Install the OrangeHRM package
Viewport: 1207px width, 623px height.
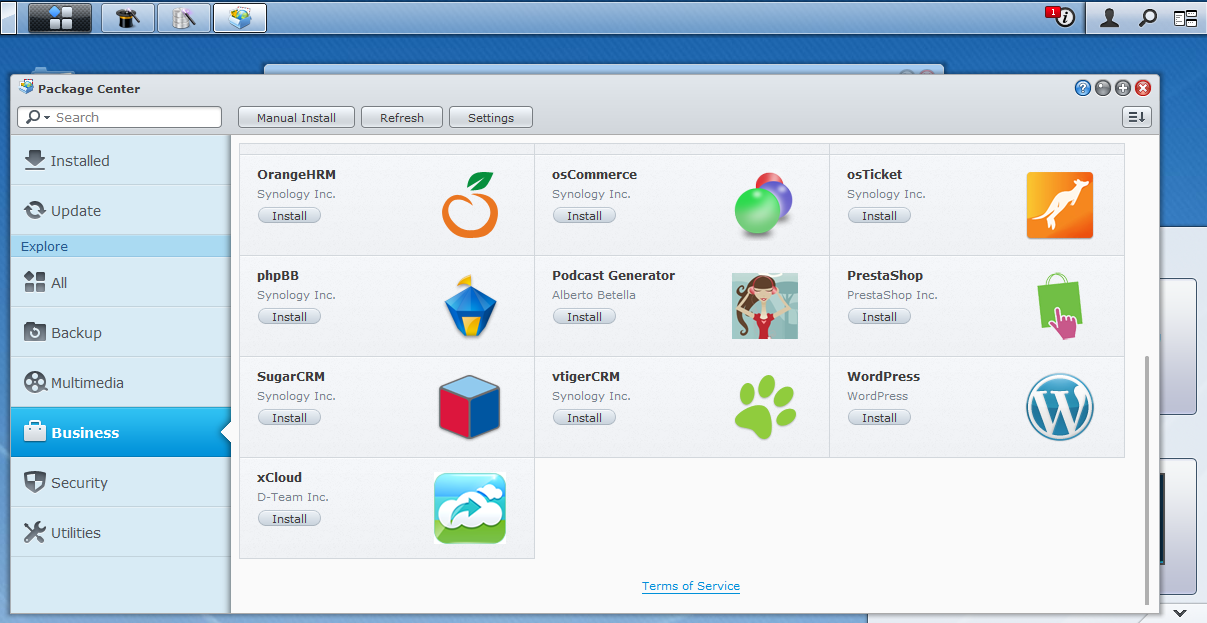pos(290,216)
